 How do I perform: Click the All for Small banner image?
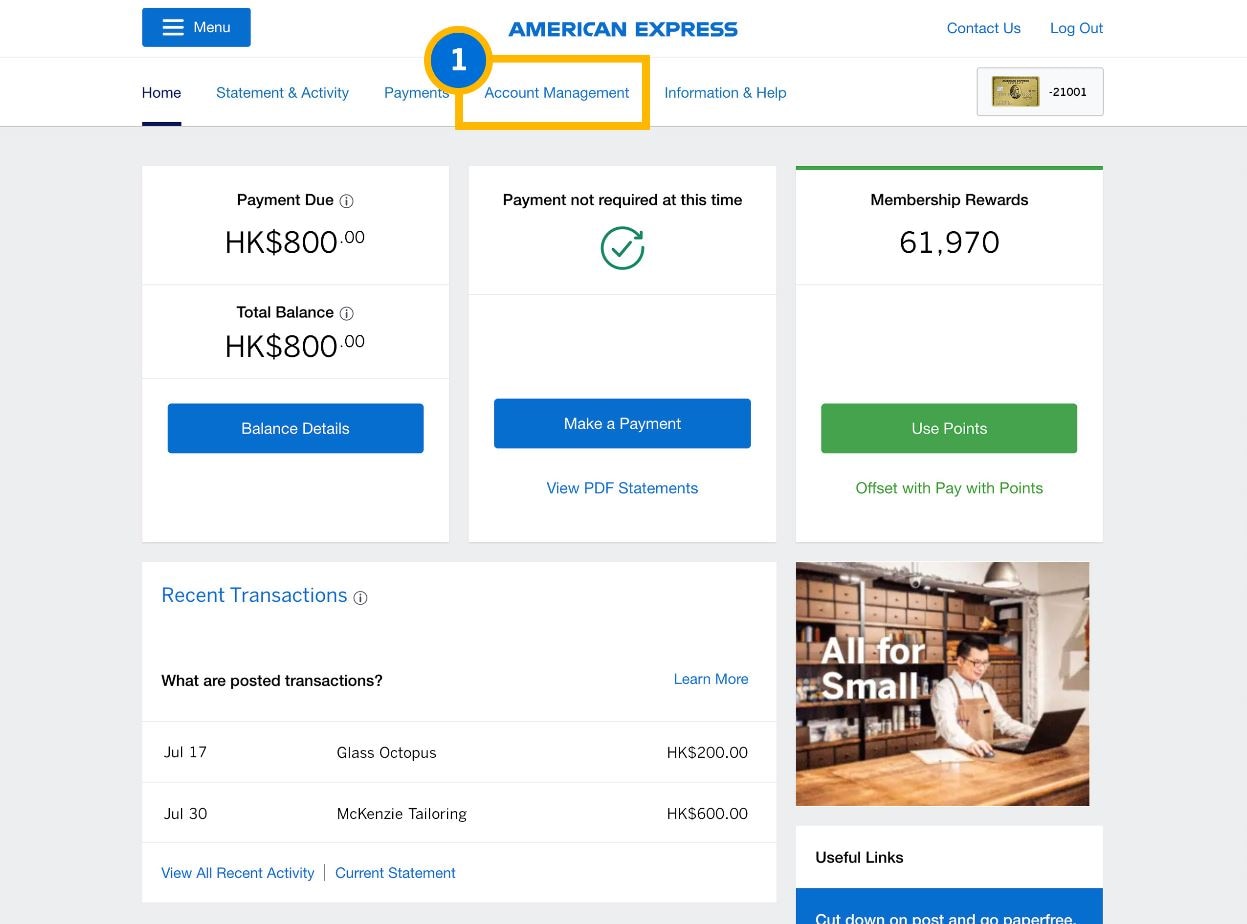942,684
